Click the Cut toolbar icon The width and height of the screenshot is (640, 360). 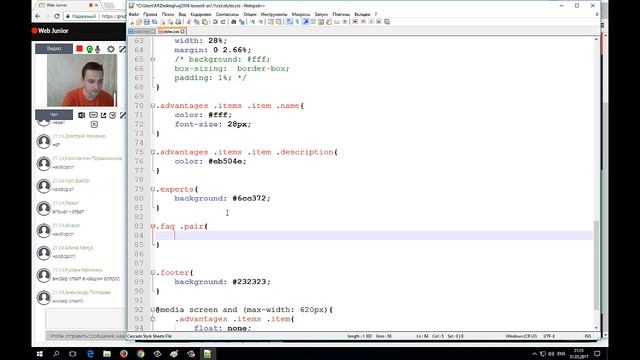pyautogui.click(x=189, y=22)
